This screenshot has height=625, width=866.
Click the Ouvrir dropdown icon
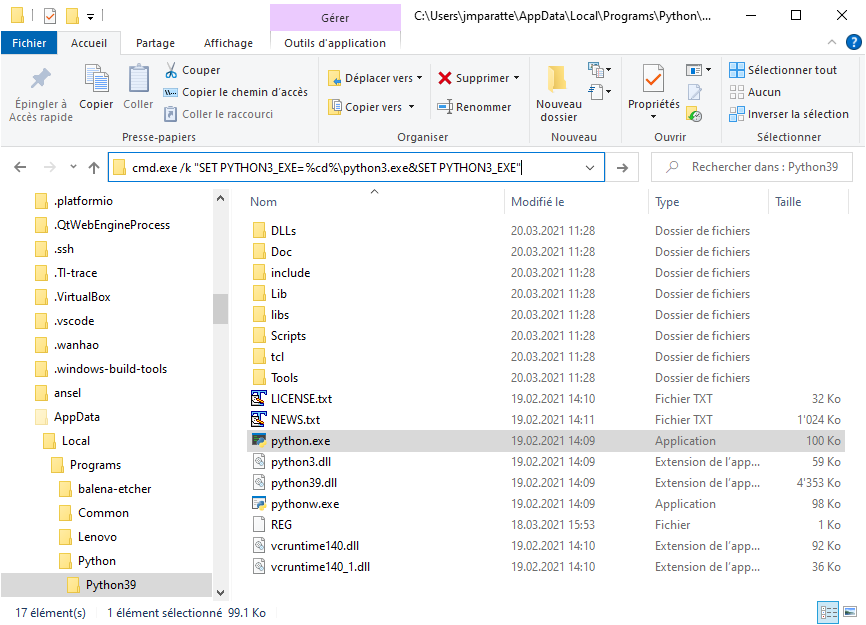[698, 70]
